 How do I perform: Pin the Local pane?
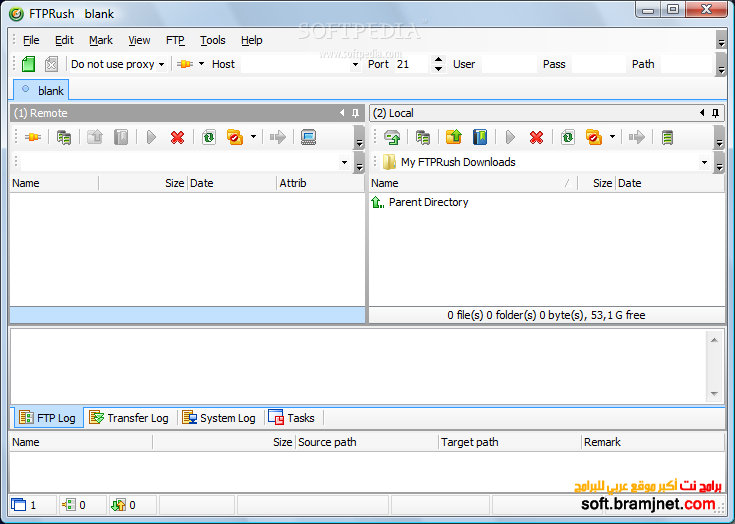715,113
